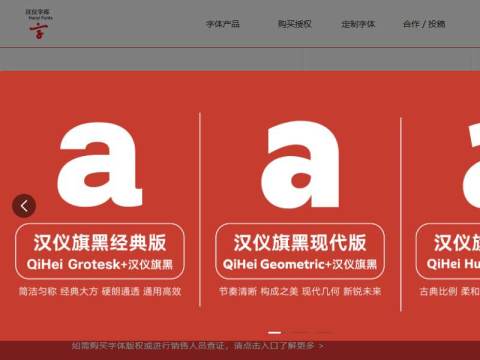Click the Hanyi Fonts logo
Image resolution: width=480 pixels, height=360 pixels.
point(39,24)
